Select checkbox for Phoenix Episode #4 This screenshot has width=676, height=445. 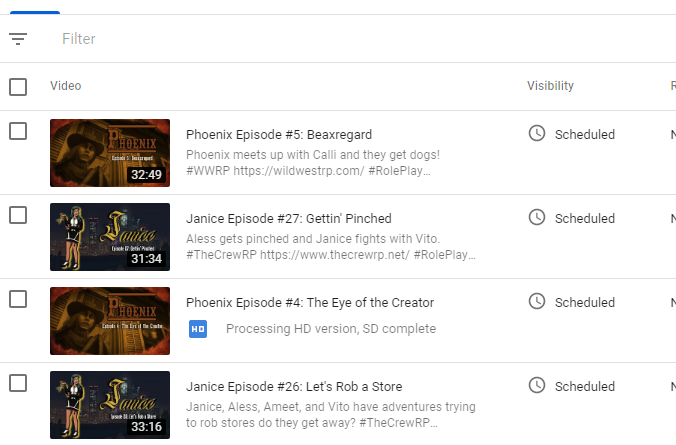click(x=18, y=299)
